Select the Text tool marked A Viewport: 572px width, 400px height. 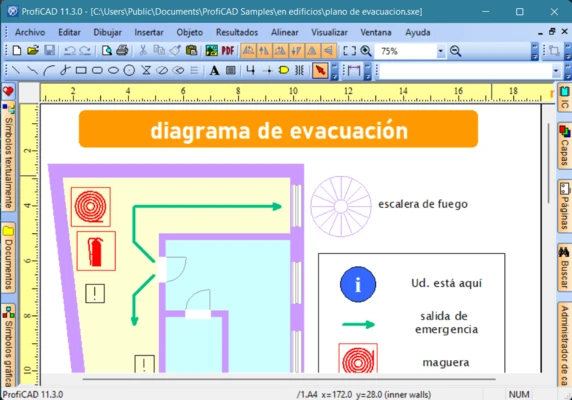[214, 70]
